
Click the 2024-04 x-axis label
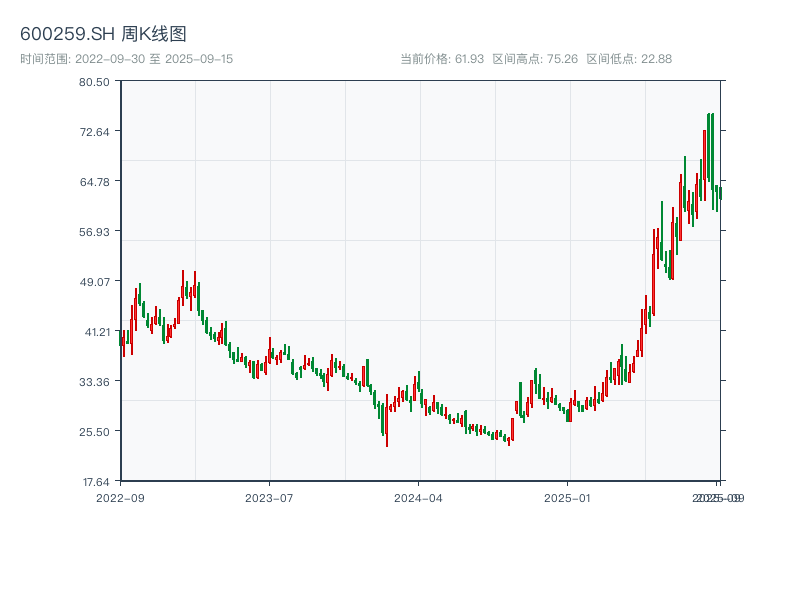point(418,498)
